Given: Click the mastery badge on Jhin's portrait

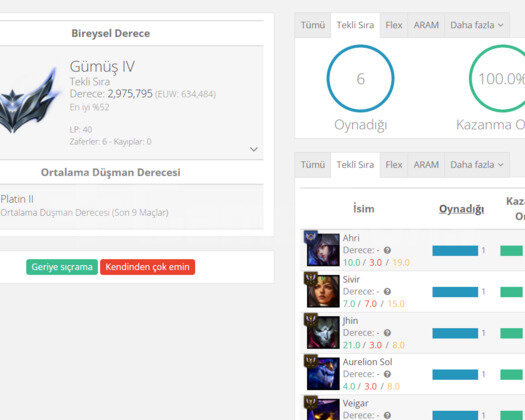Looking at the screenshot, I should (x=311, y=320).
